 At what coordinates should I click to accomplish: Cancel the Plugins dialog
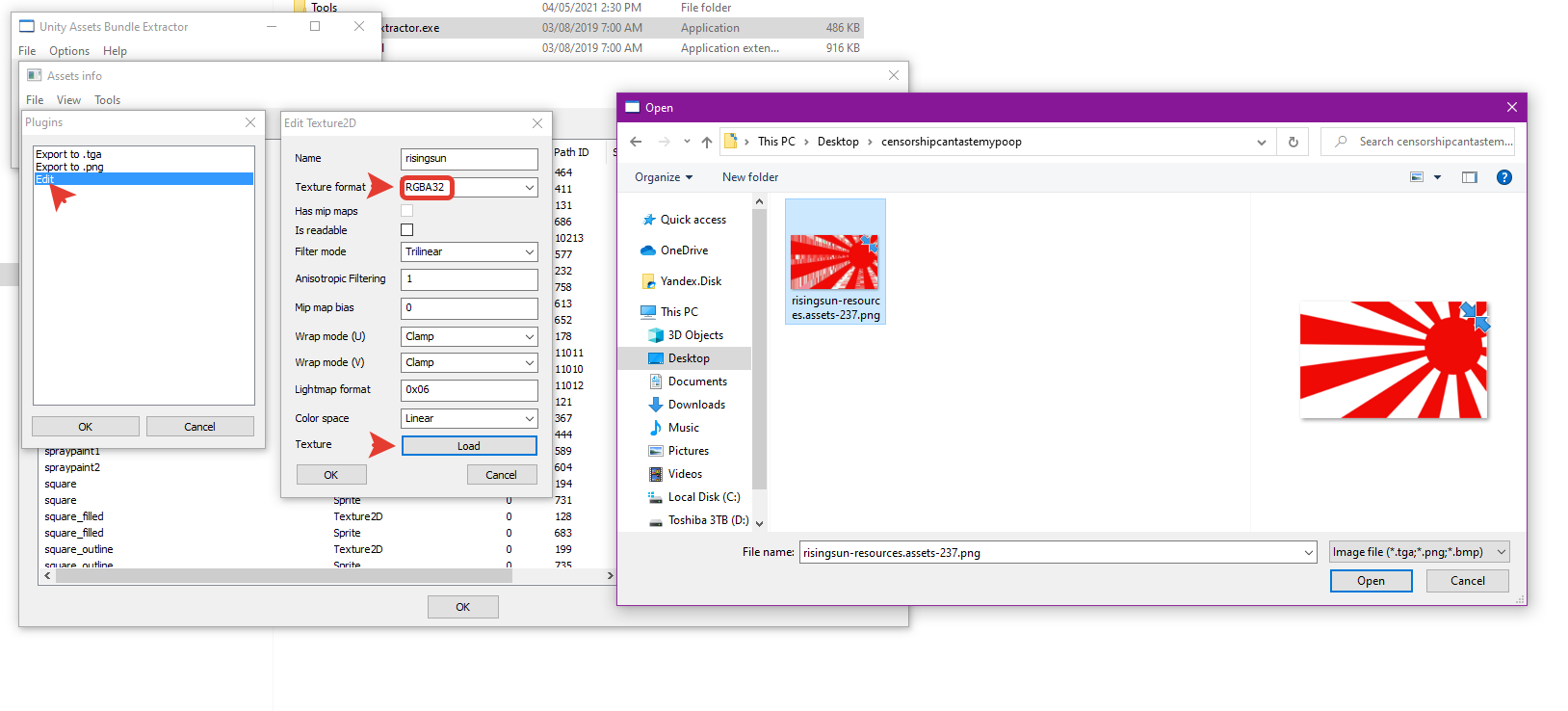point(200,427)
